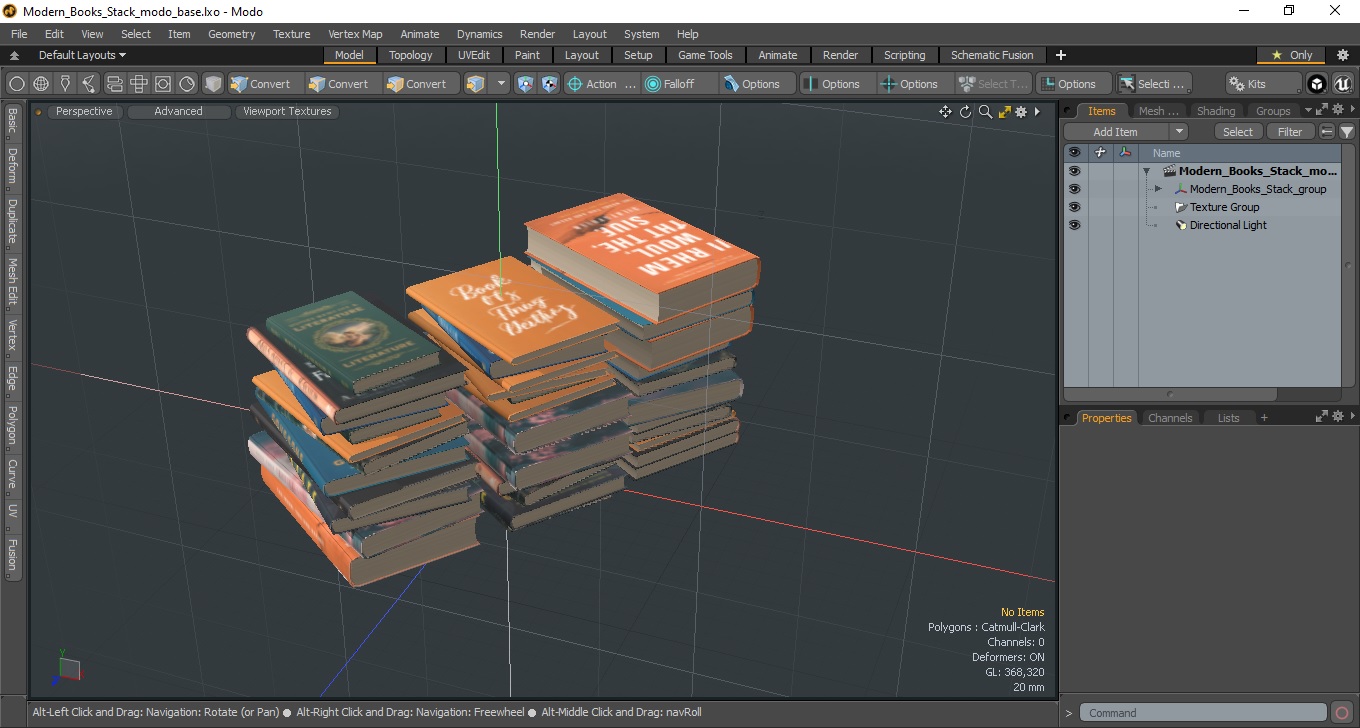Click the gray cube toolbar icon
Viewport: 1360px width, 728px height.
tap(213, 84)
